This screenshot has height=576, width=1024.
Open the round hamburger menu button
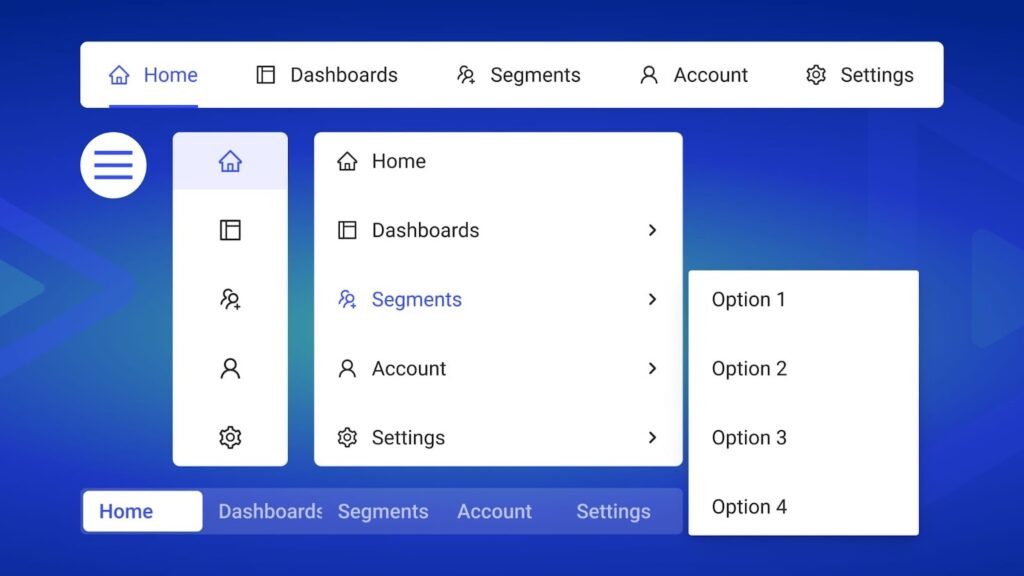(113, 165)
